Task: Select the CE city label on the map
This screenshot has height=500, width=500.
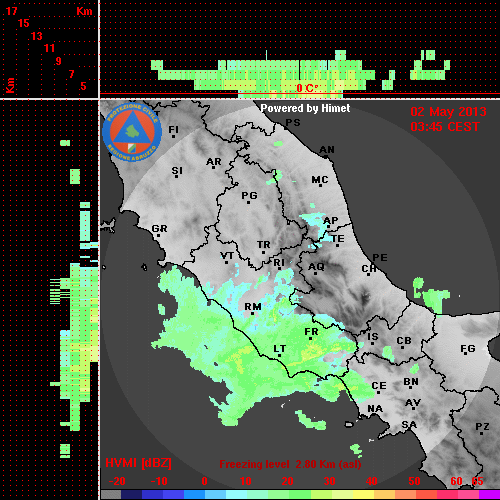Action: click(x=379, y=386)
